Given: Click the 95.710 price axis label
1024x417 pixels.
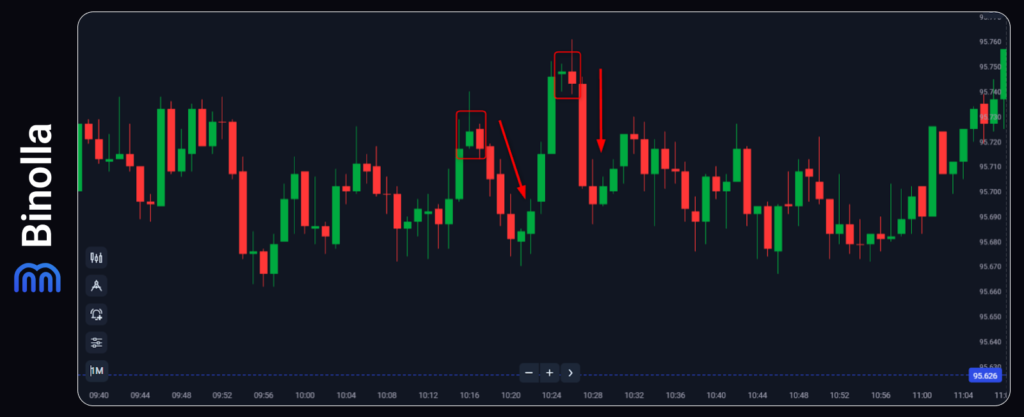Looking at the screenshot, I should [x=990, y=167].
